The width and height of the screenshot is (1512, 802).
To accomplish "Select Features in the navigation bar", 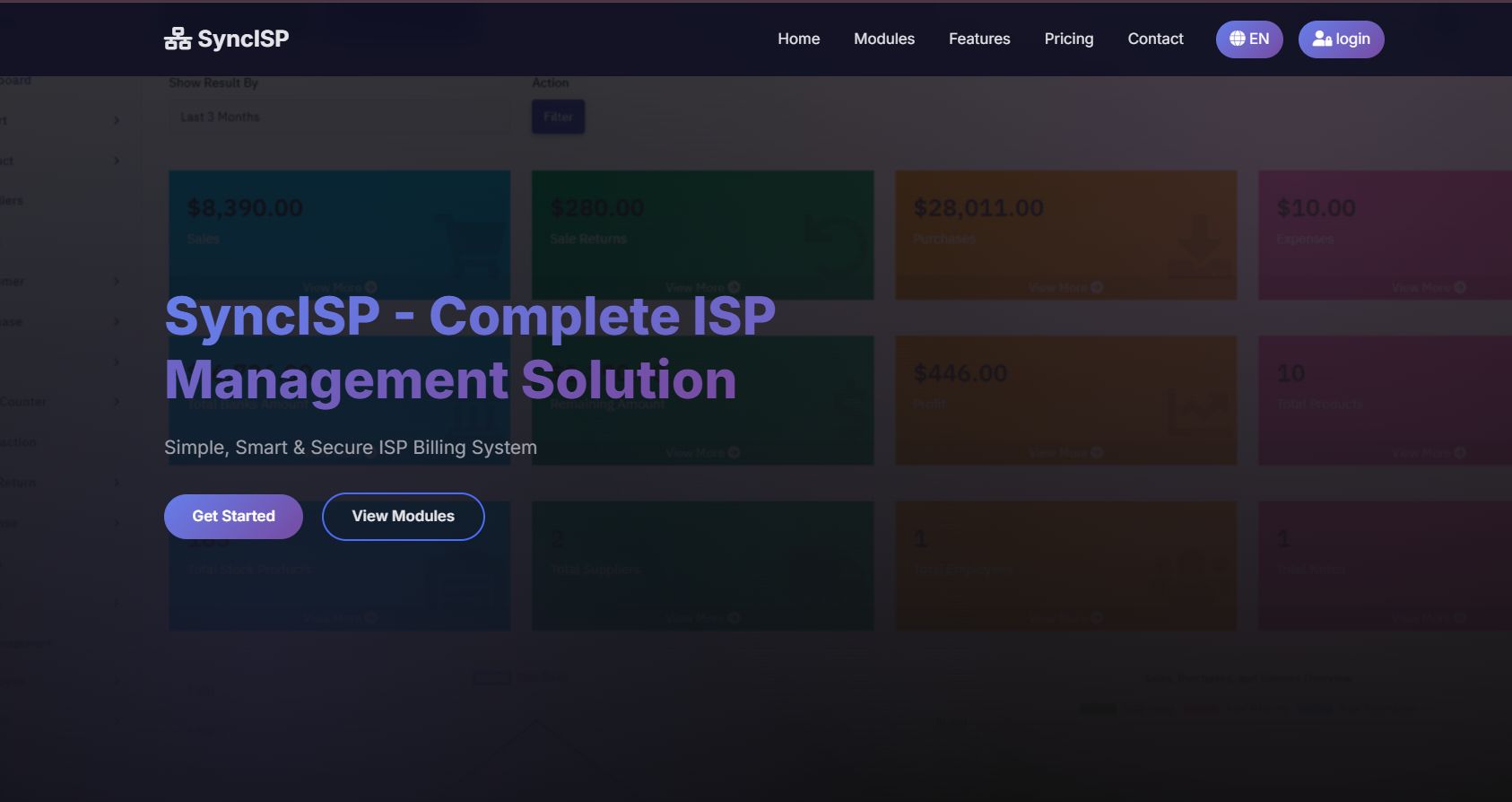I will [x=979, y=39].
